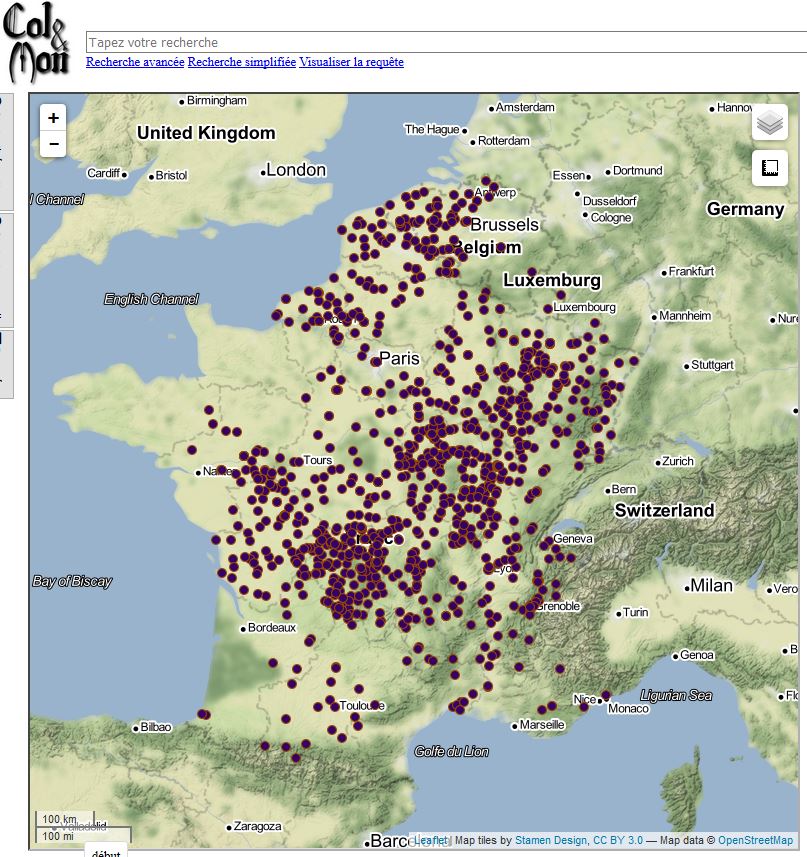
Task: Select the marker beside Nice
Action: point(605,696)
